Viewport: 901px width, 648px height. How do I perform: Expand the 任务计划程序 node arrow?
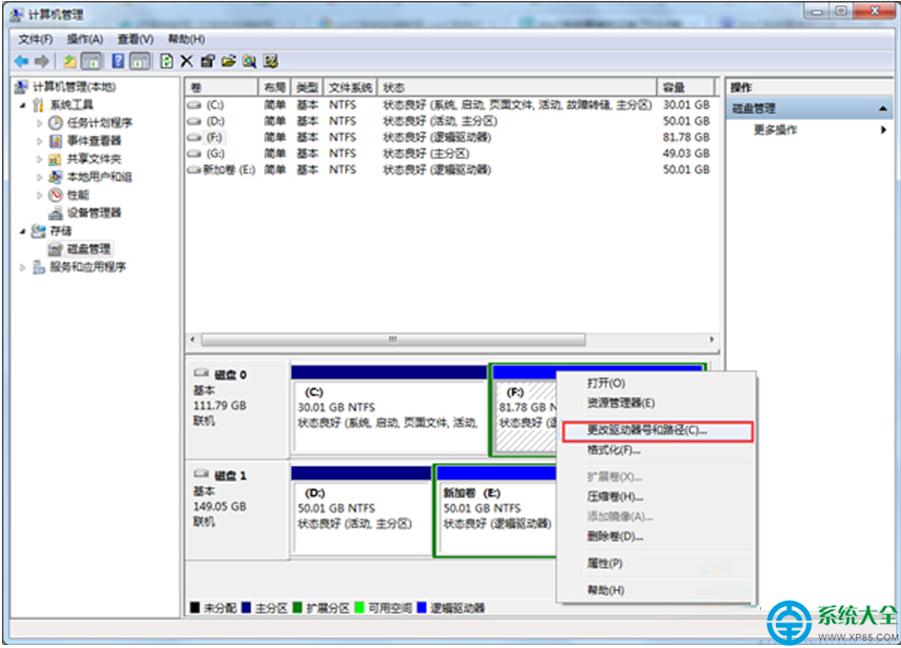pyautogui.click(x=39, y=123)
